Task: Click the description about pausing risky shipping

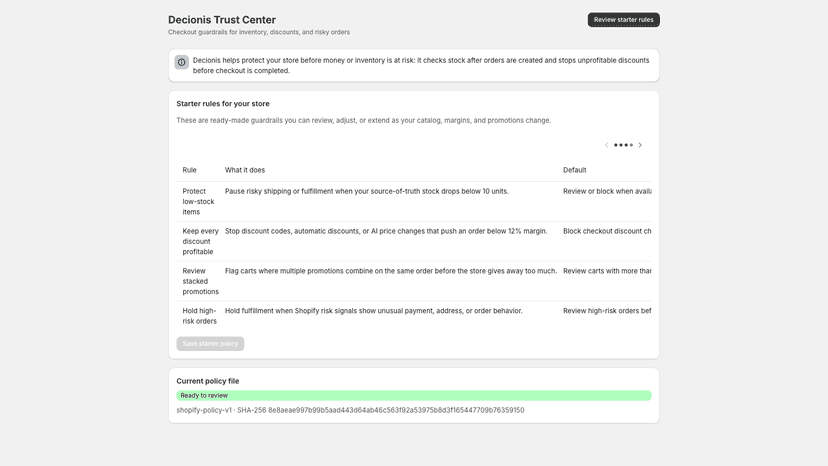Action: point(366,191)
